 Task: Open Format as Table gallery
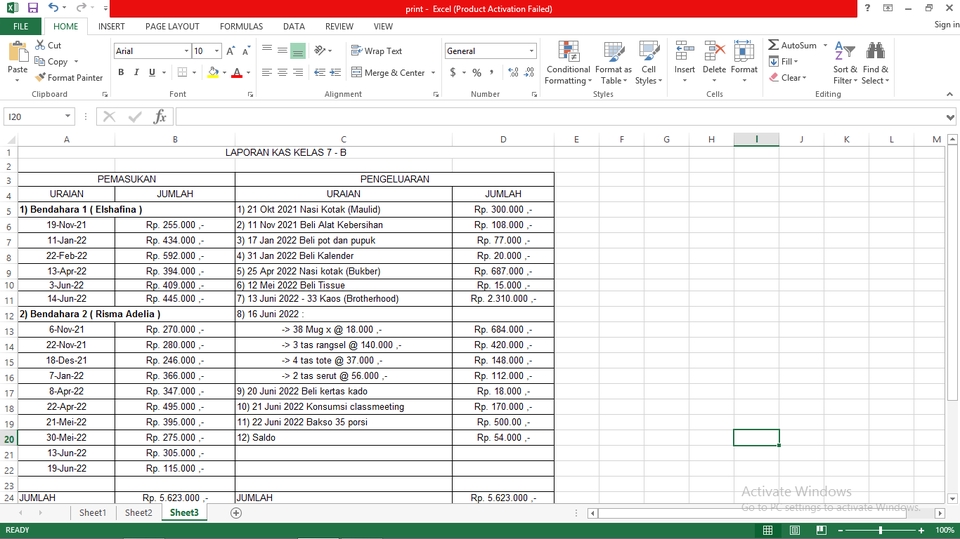613,63
